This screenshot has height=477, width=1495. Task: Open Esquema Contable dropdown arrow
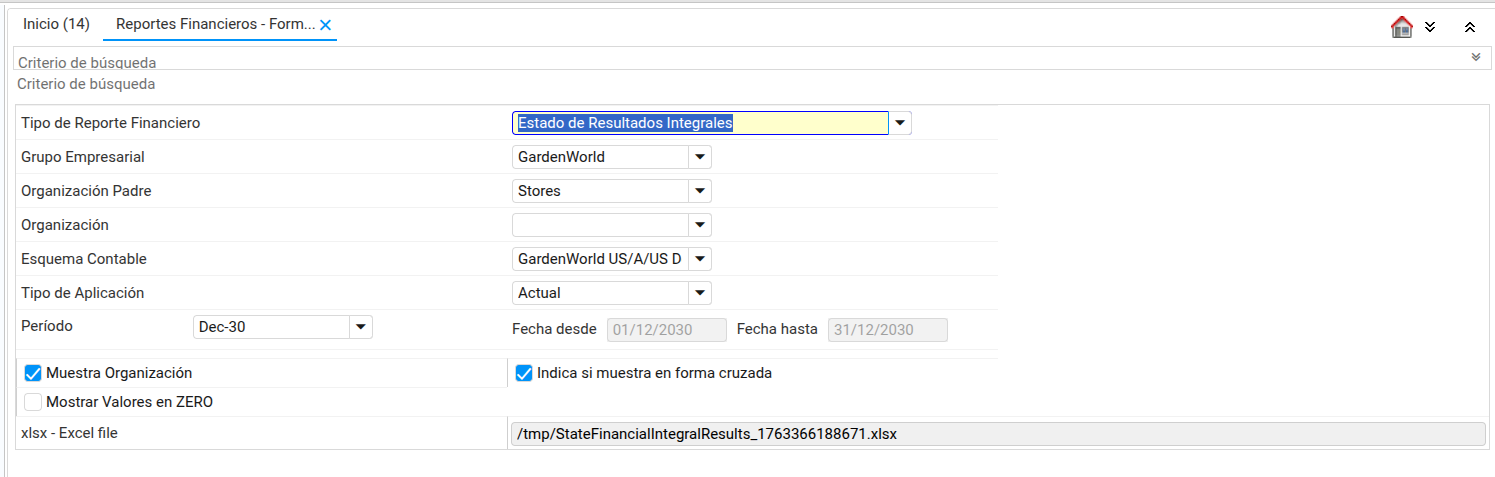tap(700, 259)
